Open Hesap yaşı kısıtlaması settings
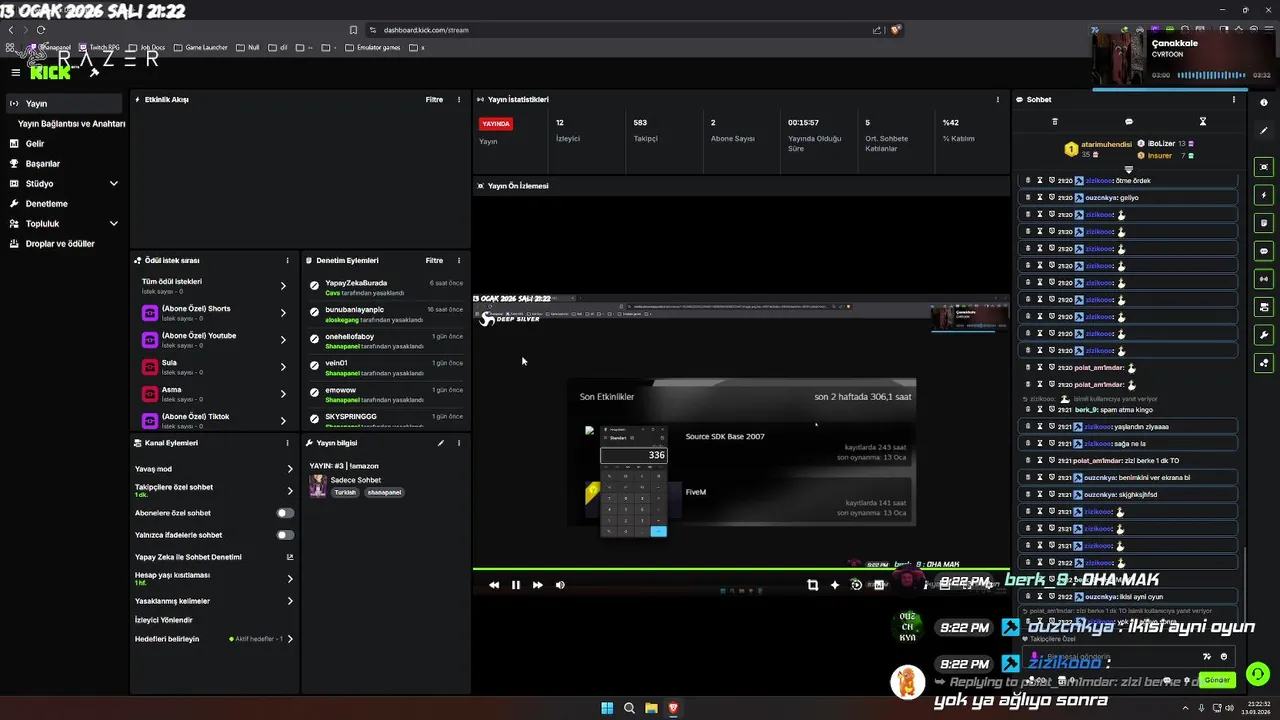Image resolution: width=1280 pixels, height=720 pixels. point(214,578)
